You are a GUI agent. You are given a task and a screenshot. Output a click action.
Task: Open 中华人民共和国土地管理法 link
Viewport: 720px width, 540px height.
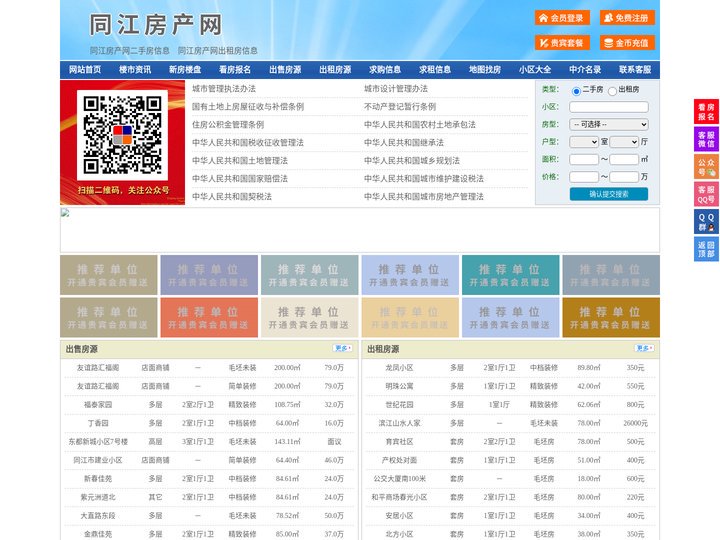click(x=240, y=160)
